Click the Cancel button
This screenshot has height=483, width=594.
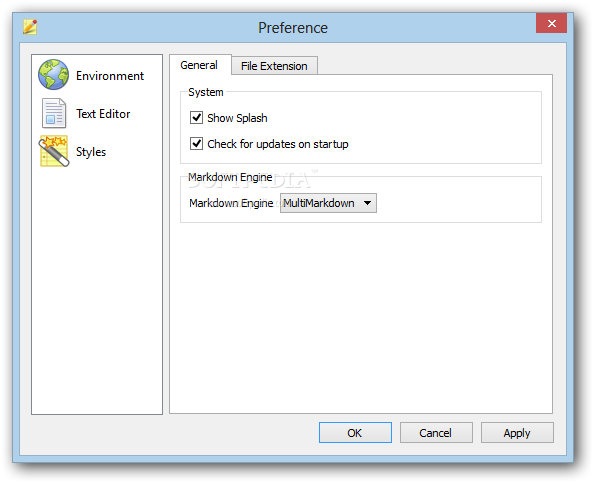point(436,433)
